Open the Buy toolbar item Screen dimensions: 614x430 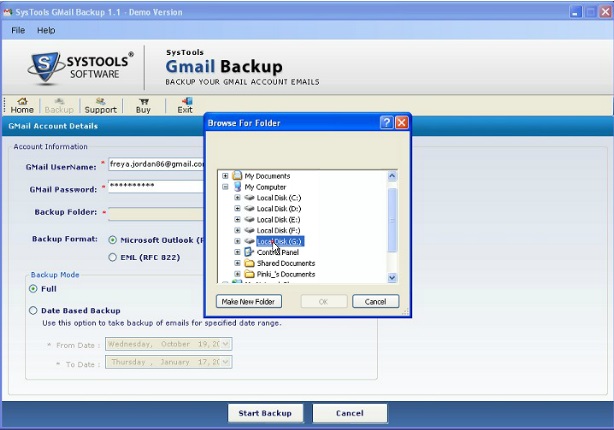pos(143,106)
